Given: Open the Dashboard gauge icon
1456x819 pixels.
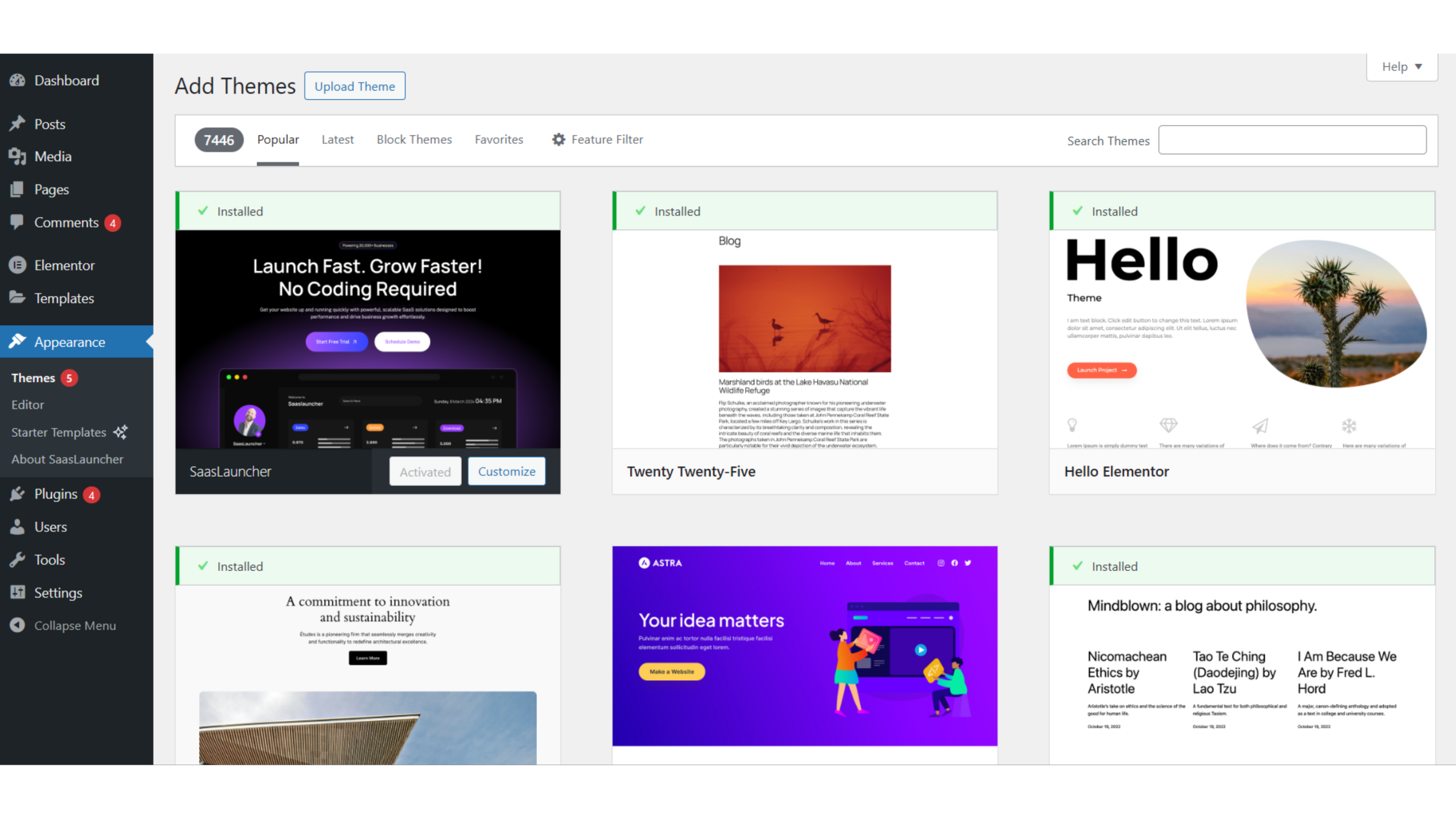Looking at the screenshot, I should 18,81.
